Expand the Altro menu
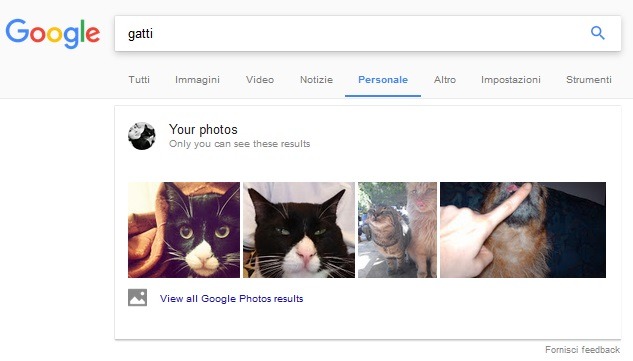633x361 pixels. 445,80
